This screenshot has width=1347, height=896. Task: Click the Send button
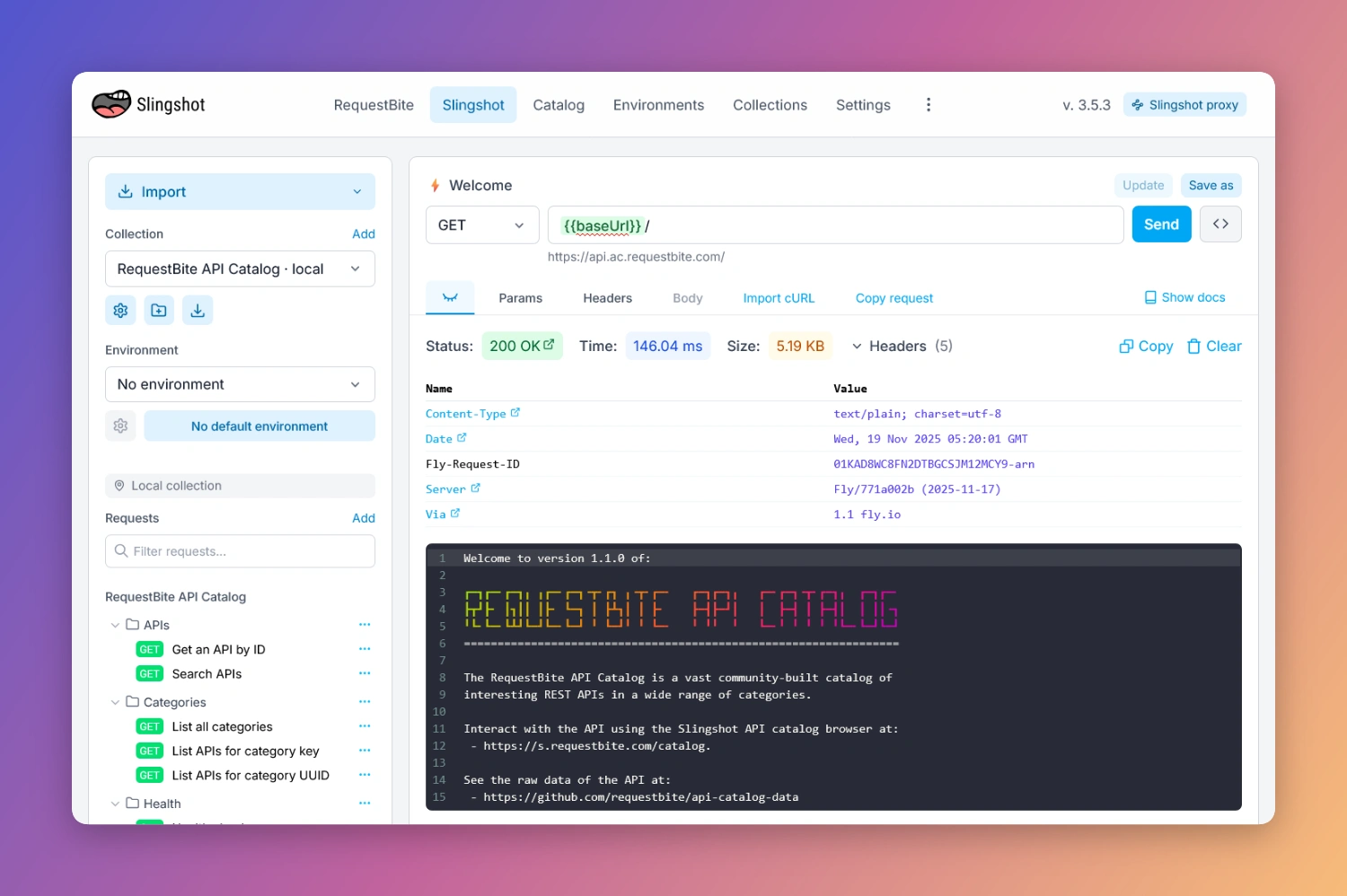point(1161,224)
